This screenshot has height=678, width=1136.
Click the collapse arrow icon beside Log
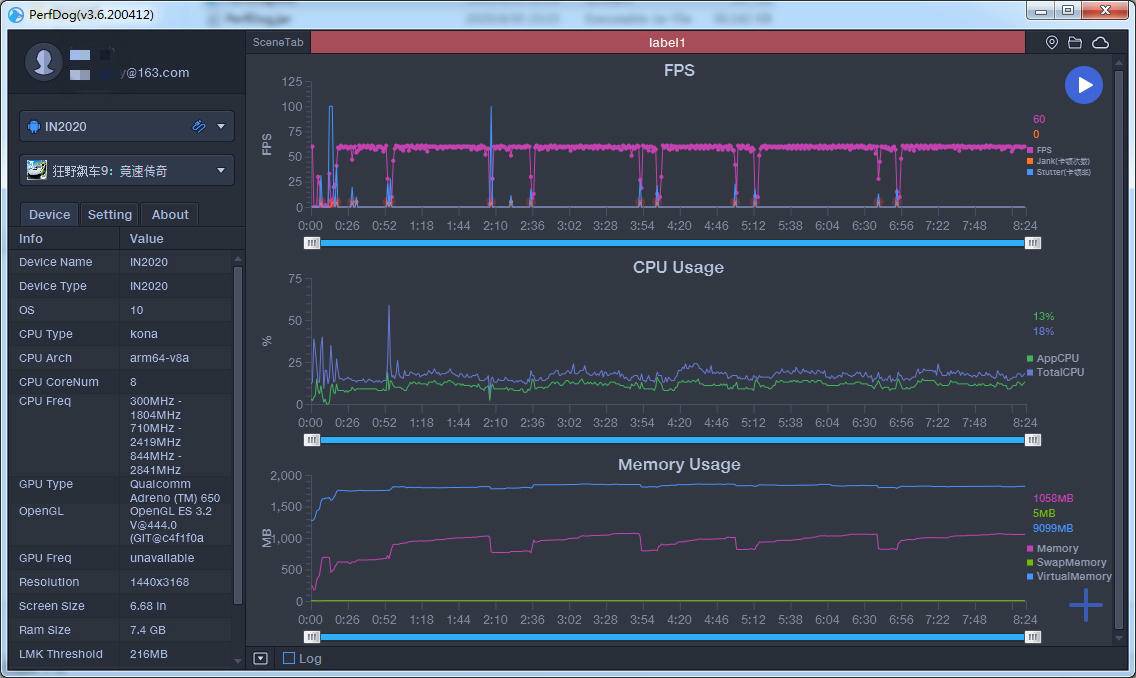pos(261,658)
